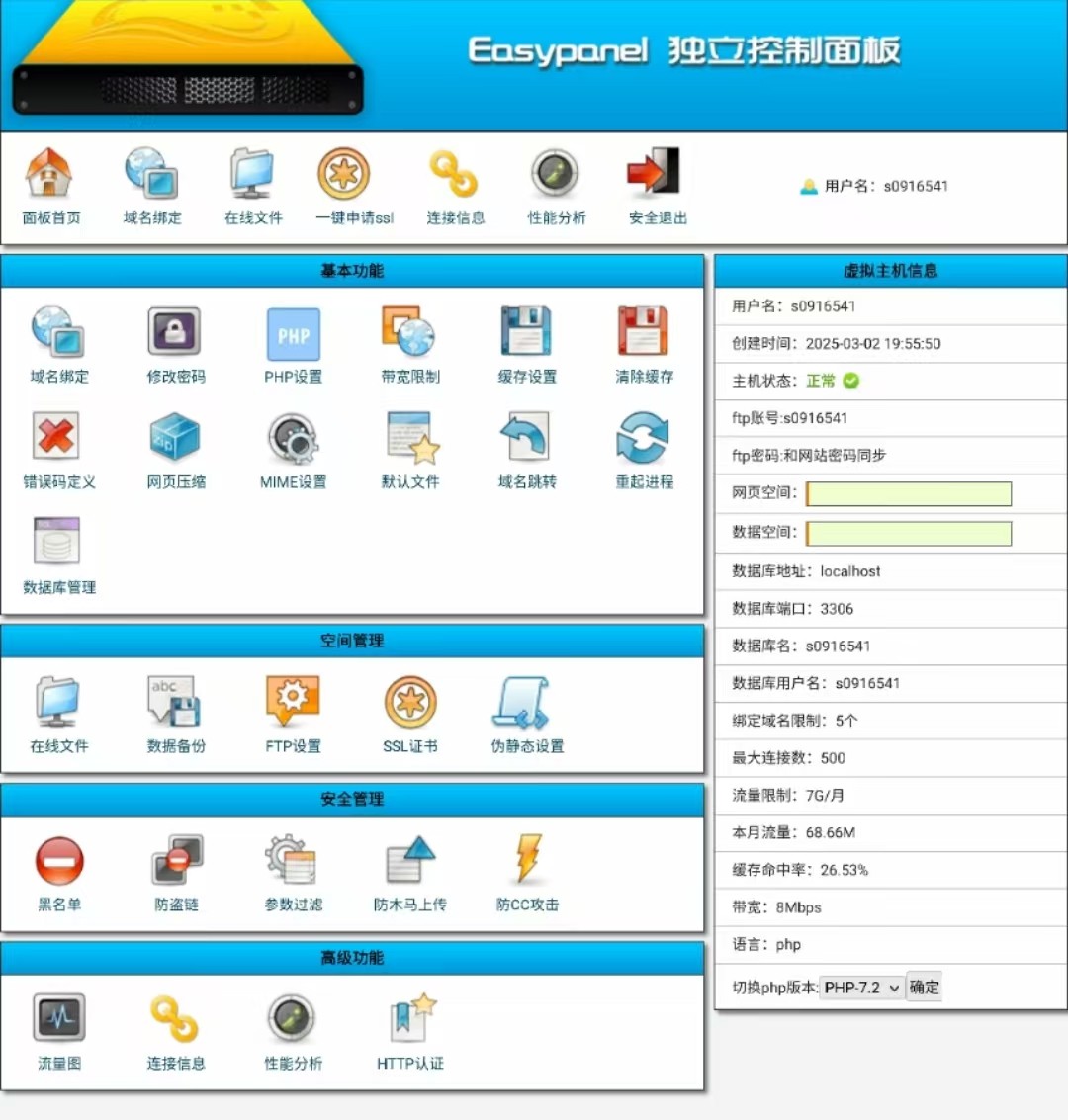Click the 高级功能 section header
Screen dimensions: 1068x1120
[352, 958]
